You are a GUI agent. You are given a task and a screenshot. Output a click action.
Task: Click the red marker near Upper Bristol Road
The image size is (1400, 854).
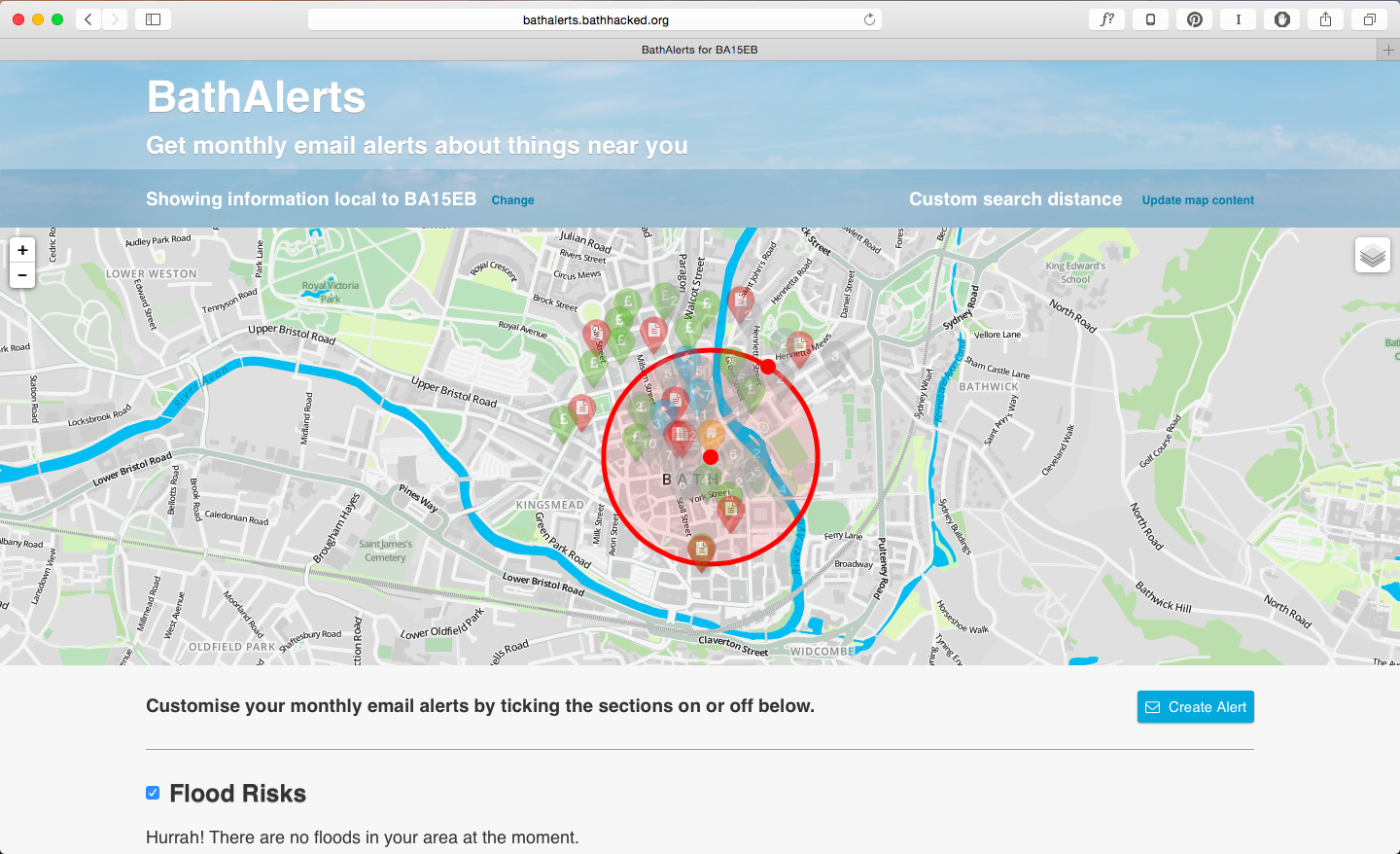coord(581,409)
